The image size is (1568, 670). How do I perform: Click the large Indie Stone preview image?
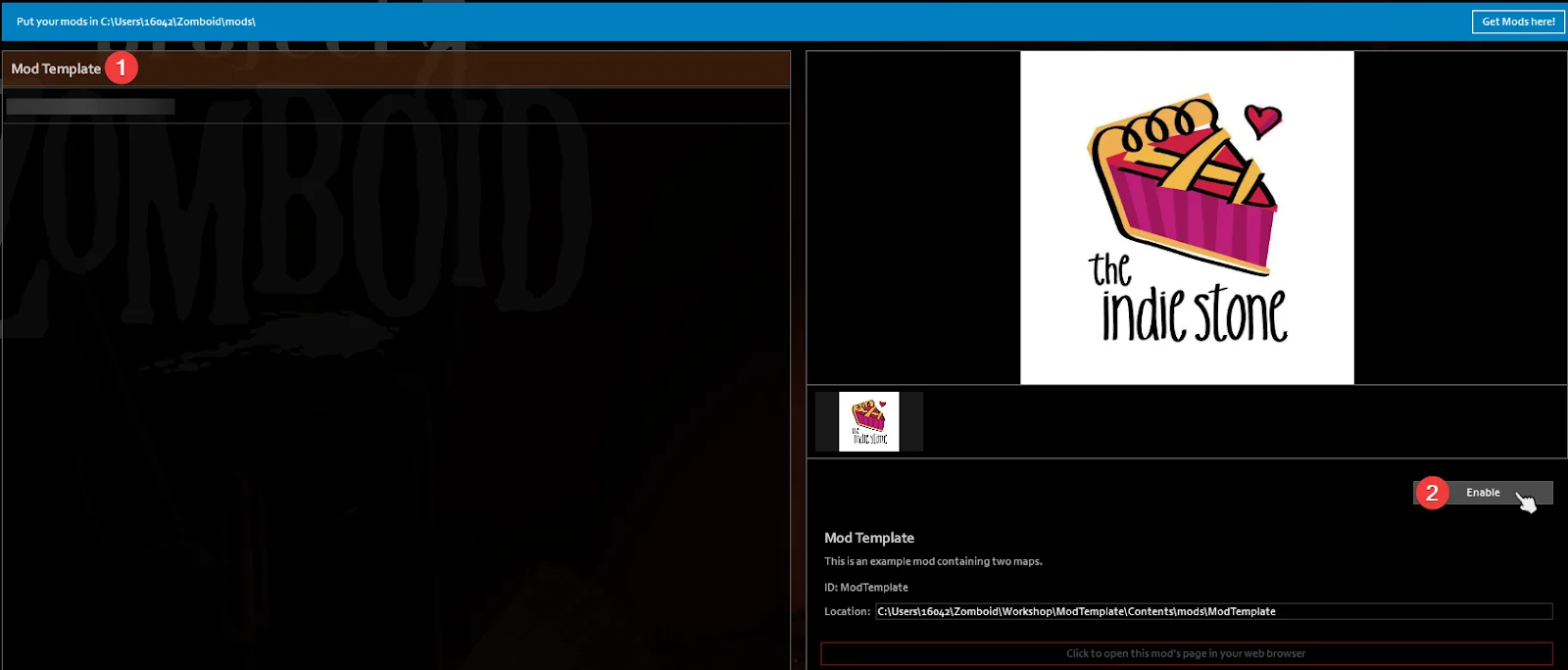click(x=1187, y=217)
